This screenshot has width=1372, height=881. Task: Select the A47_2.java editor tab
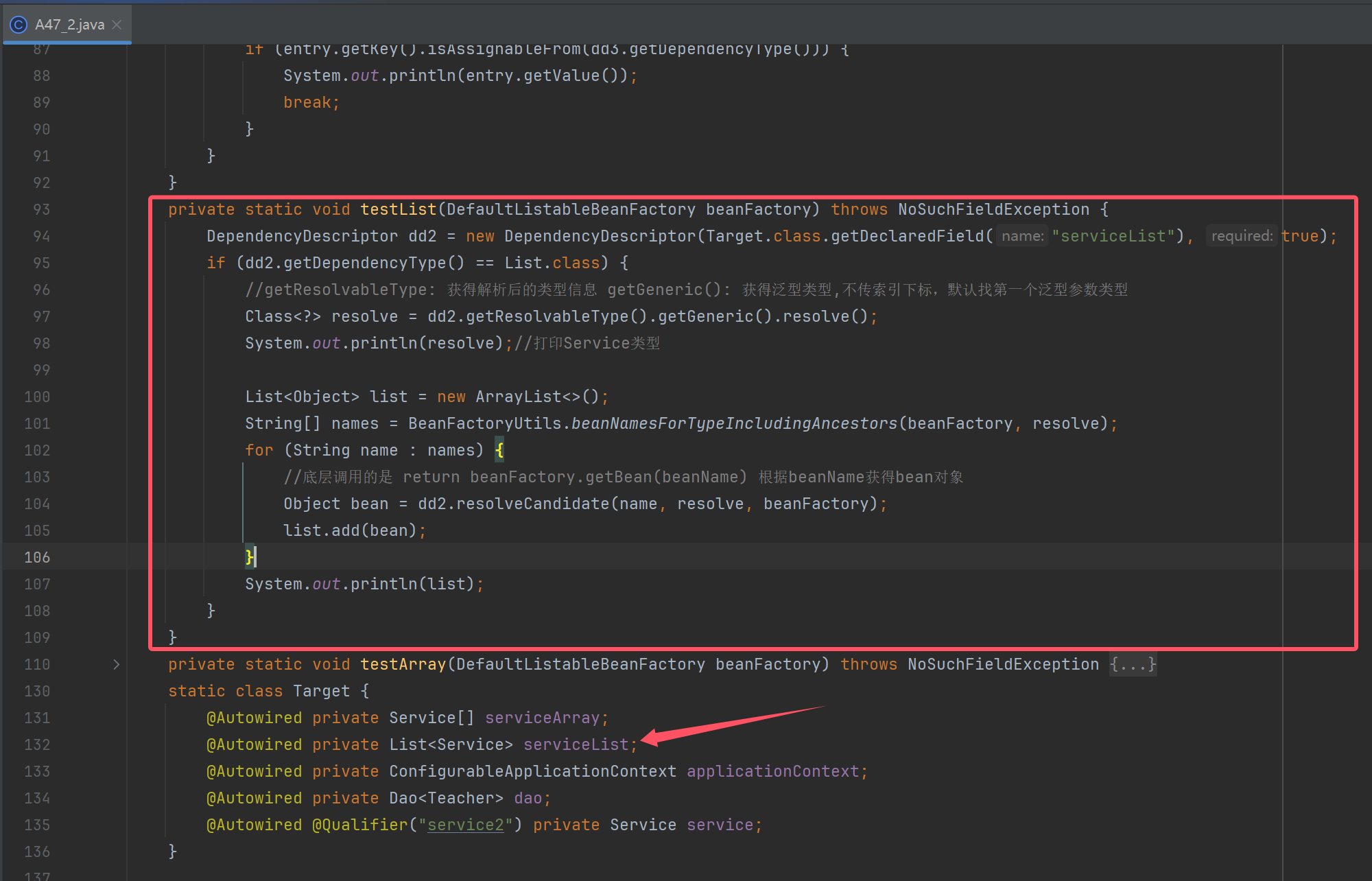67,25
